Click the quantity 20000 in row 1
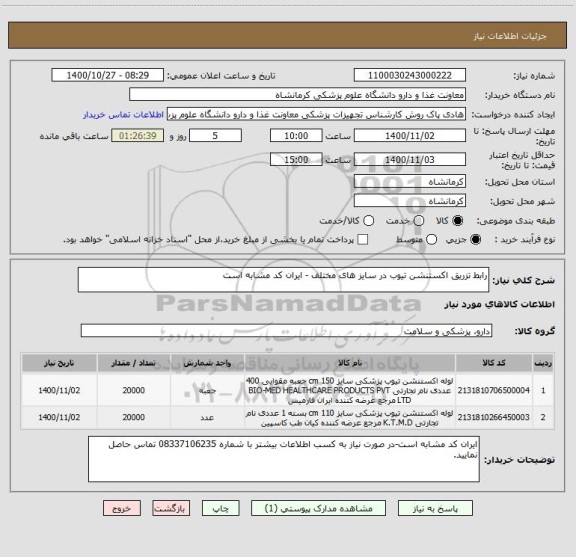Viewport: 576px width, 557px height. 134,390
